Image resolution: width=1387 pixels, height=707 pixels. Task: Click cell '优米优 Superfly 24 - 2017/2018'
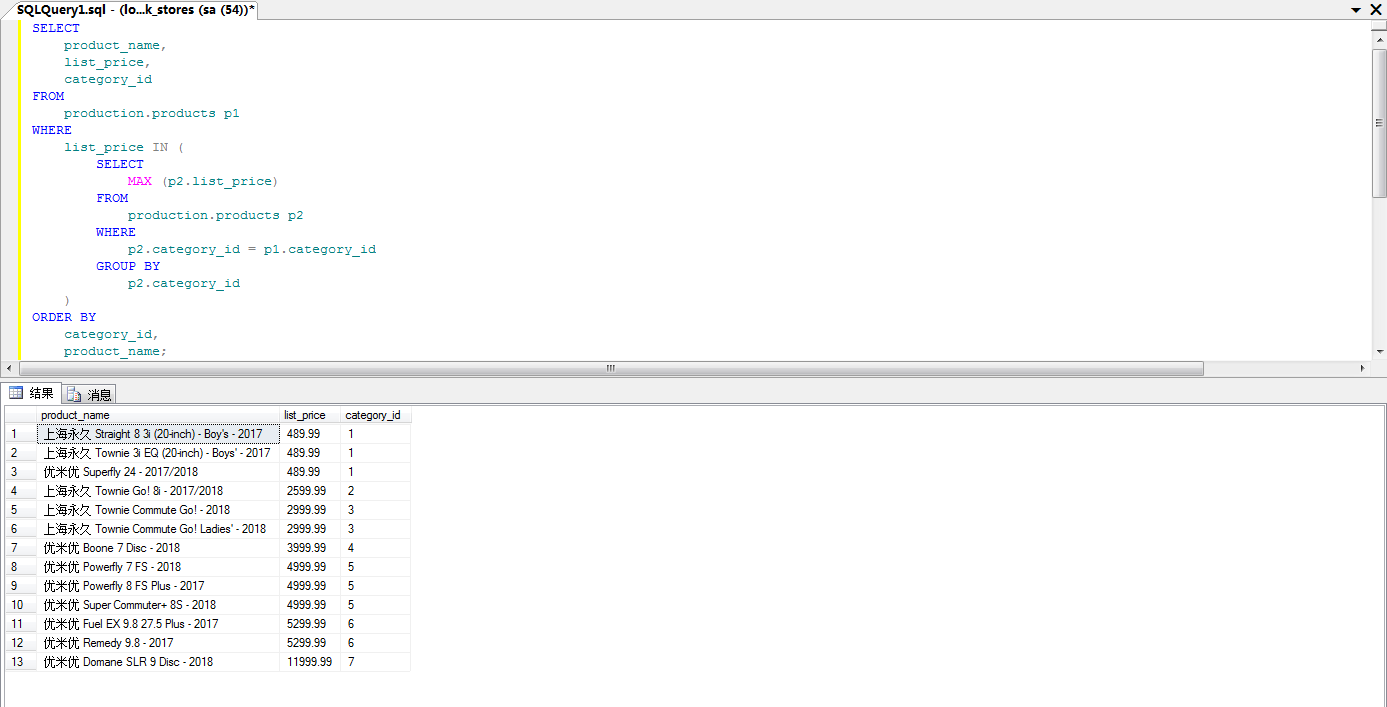click(x=158, y=472)
